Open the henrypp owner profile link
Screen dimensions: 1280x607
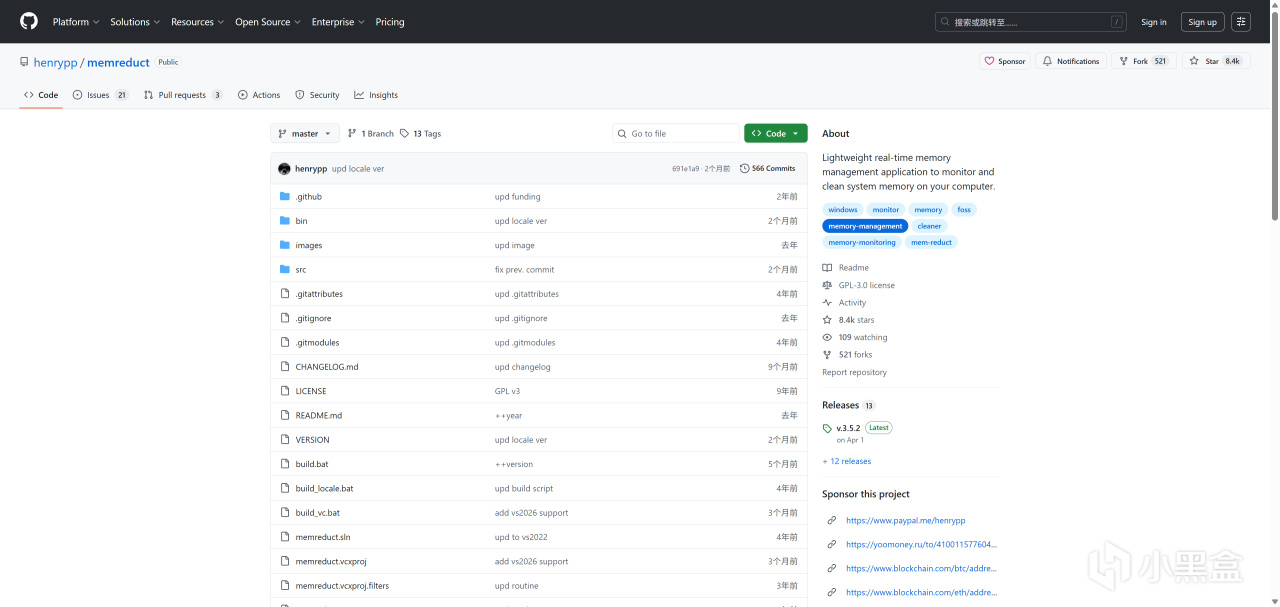(x=55, y=62)
